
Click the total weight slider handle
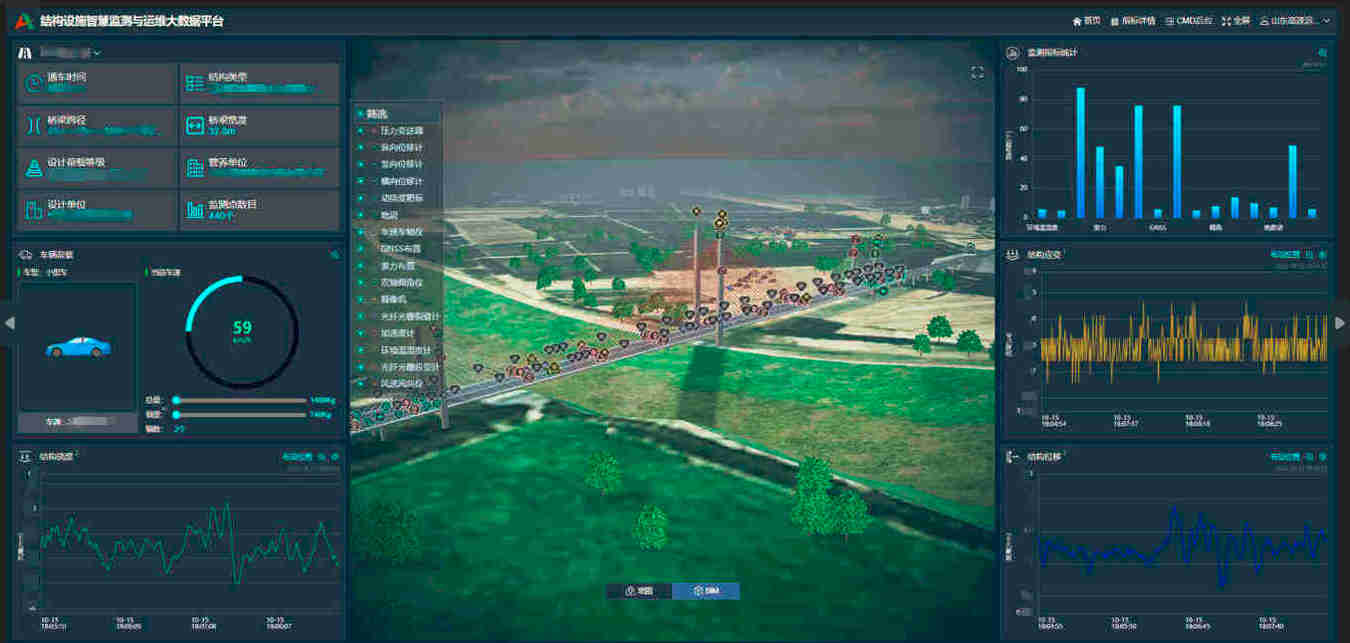tap(176, 400)
